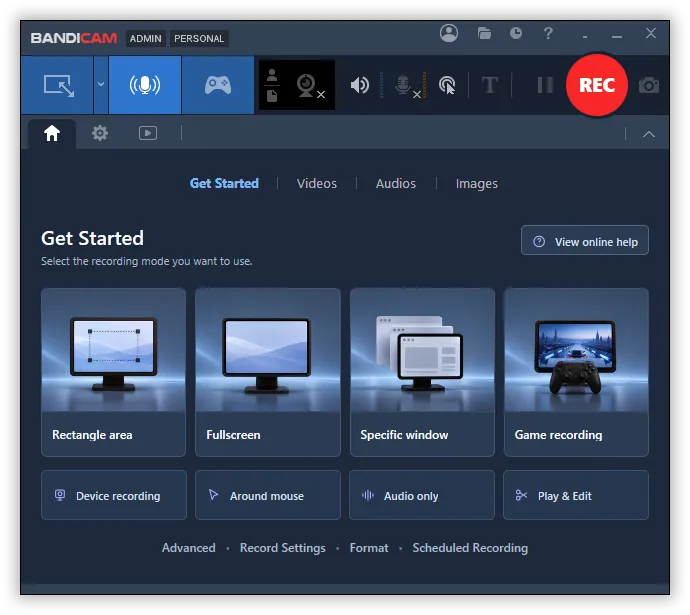690x615 pixels.
Task: Open the screen recording mode dropdown arrow
Action: tap(101, 85)
